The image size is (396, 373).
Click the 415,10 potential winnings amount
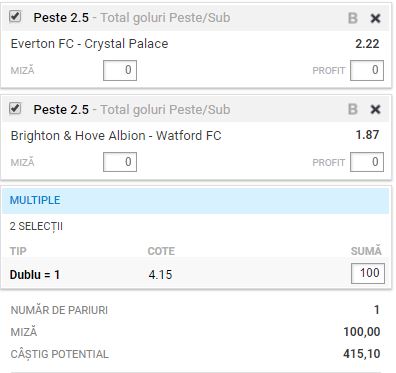(x=362, y=354)
